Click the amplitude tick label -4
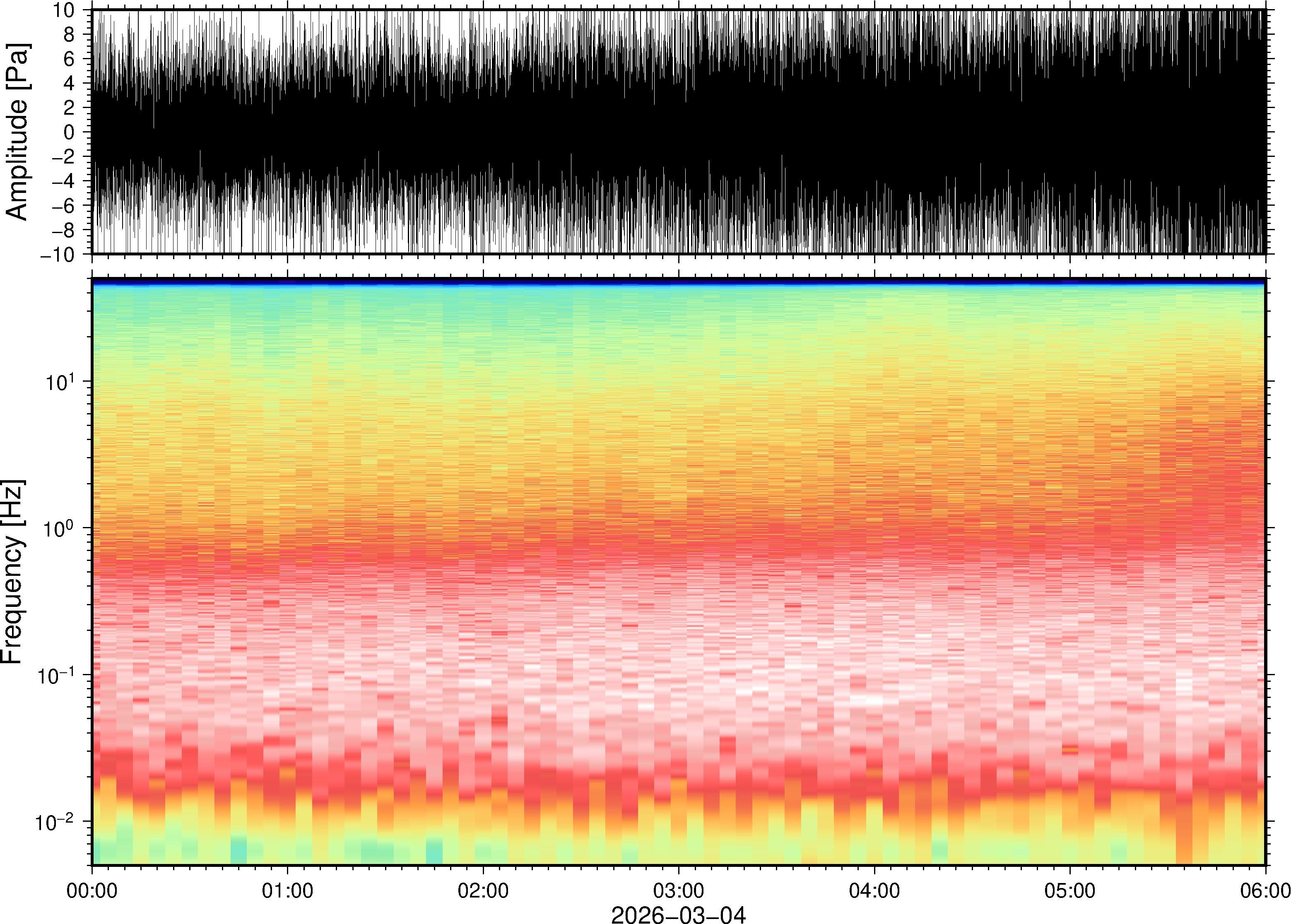Screen dimensions: 1291x924 coord(64,181)
